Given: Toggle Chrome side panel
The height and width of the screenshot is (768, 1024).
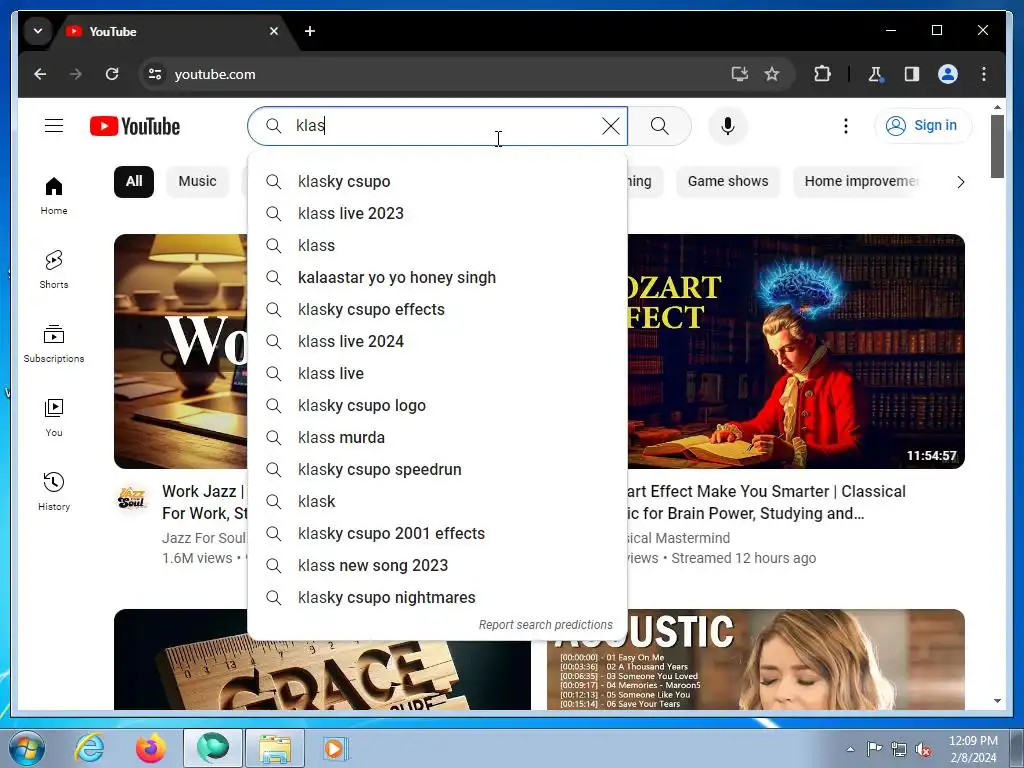Looking at the screenshot, I should (x=912, y=74).
